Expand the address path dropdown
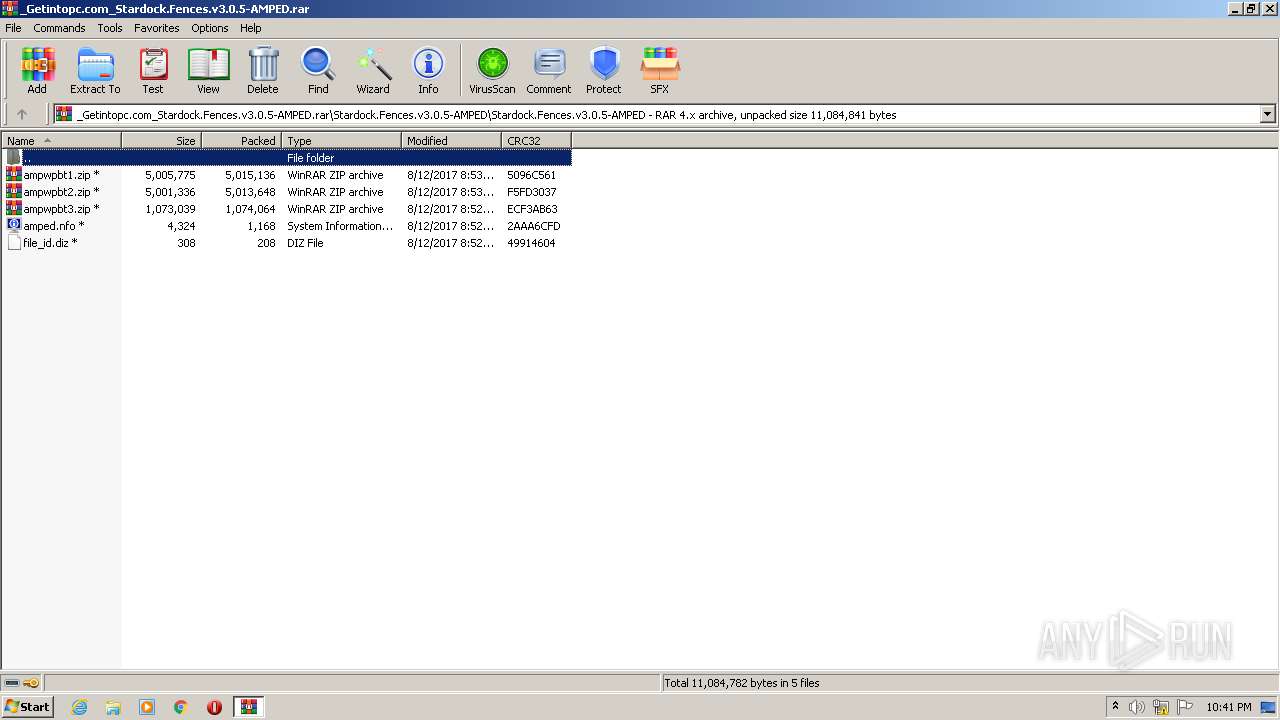Viewport: 1280px width, 720px height. point(1267,114)
